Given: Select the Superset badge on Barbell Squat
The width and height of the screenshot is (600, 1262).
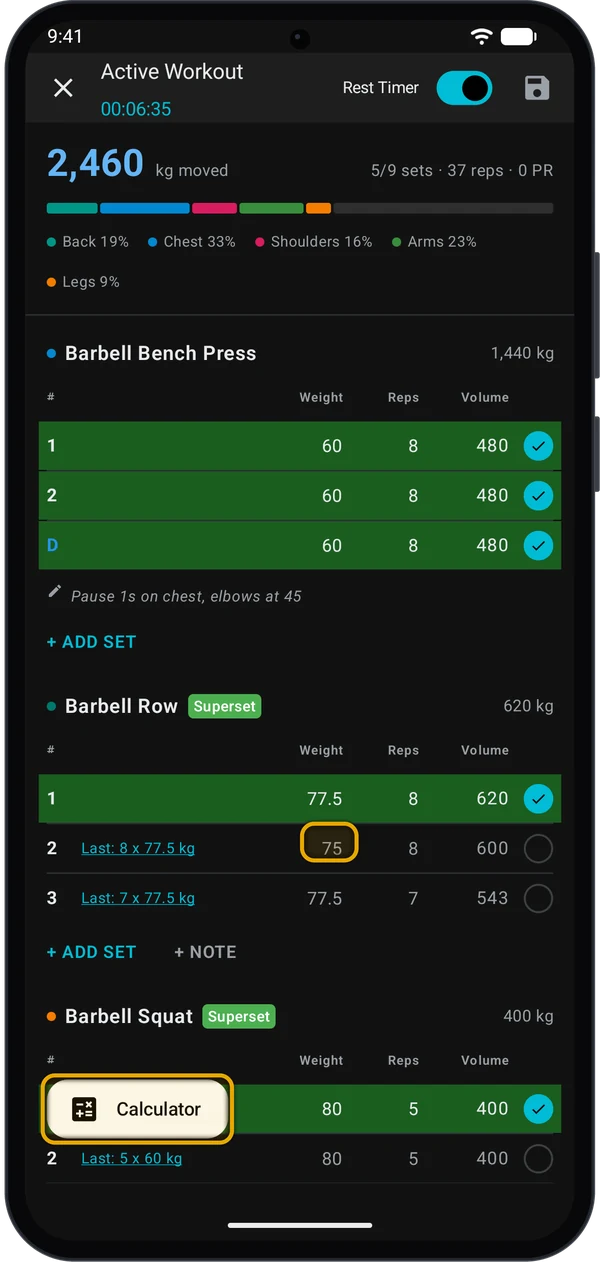Looking at the screenshot, I should tap(239, 1017).
